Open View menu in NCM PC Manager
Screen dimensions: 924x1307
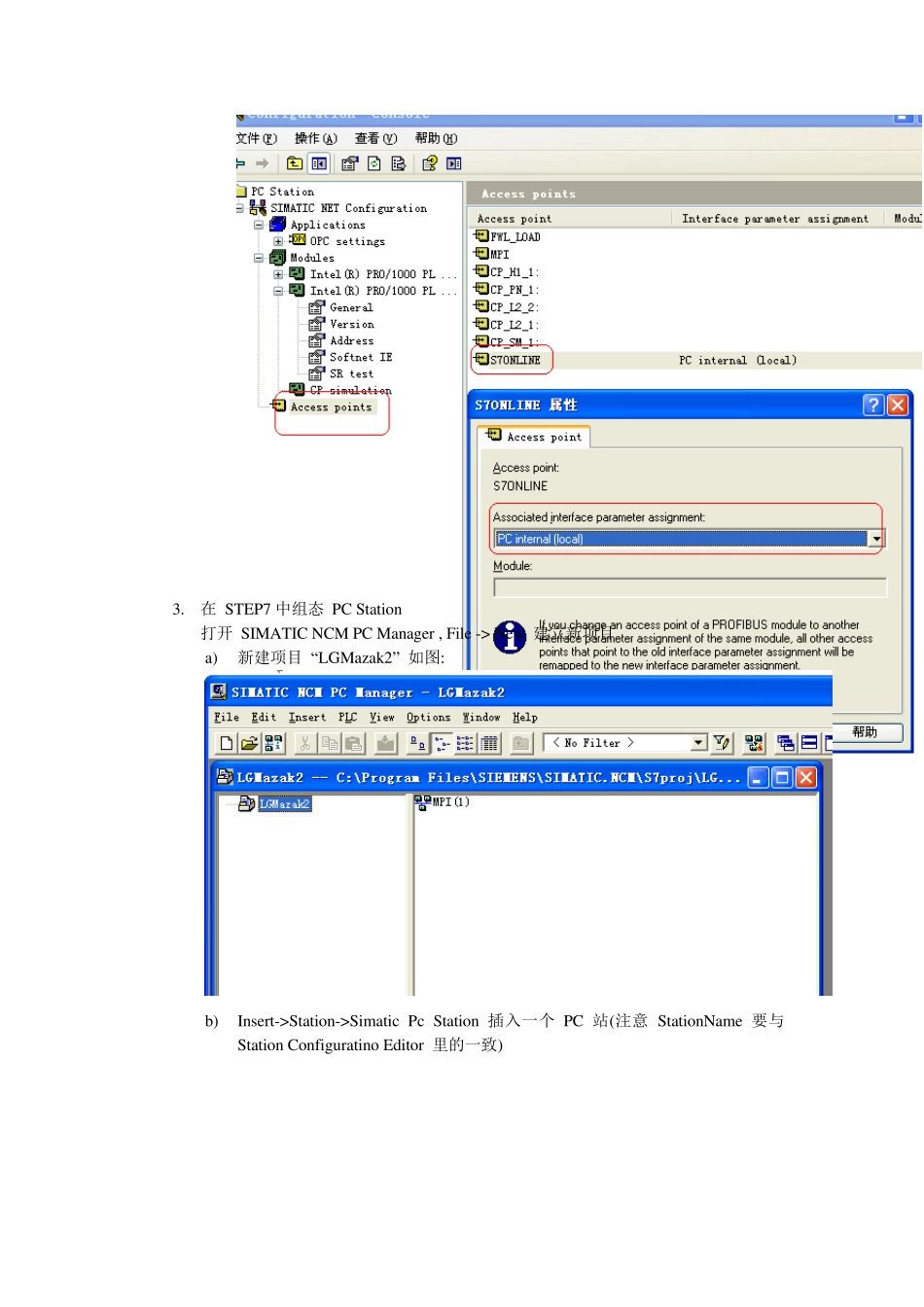(382, 718)
